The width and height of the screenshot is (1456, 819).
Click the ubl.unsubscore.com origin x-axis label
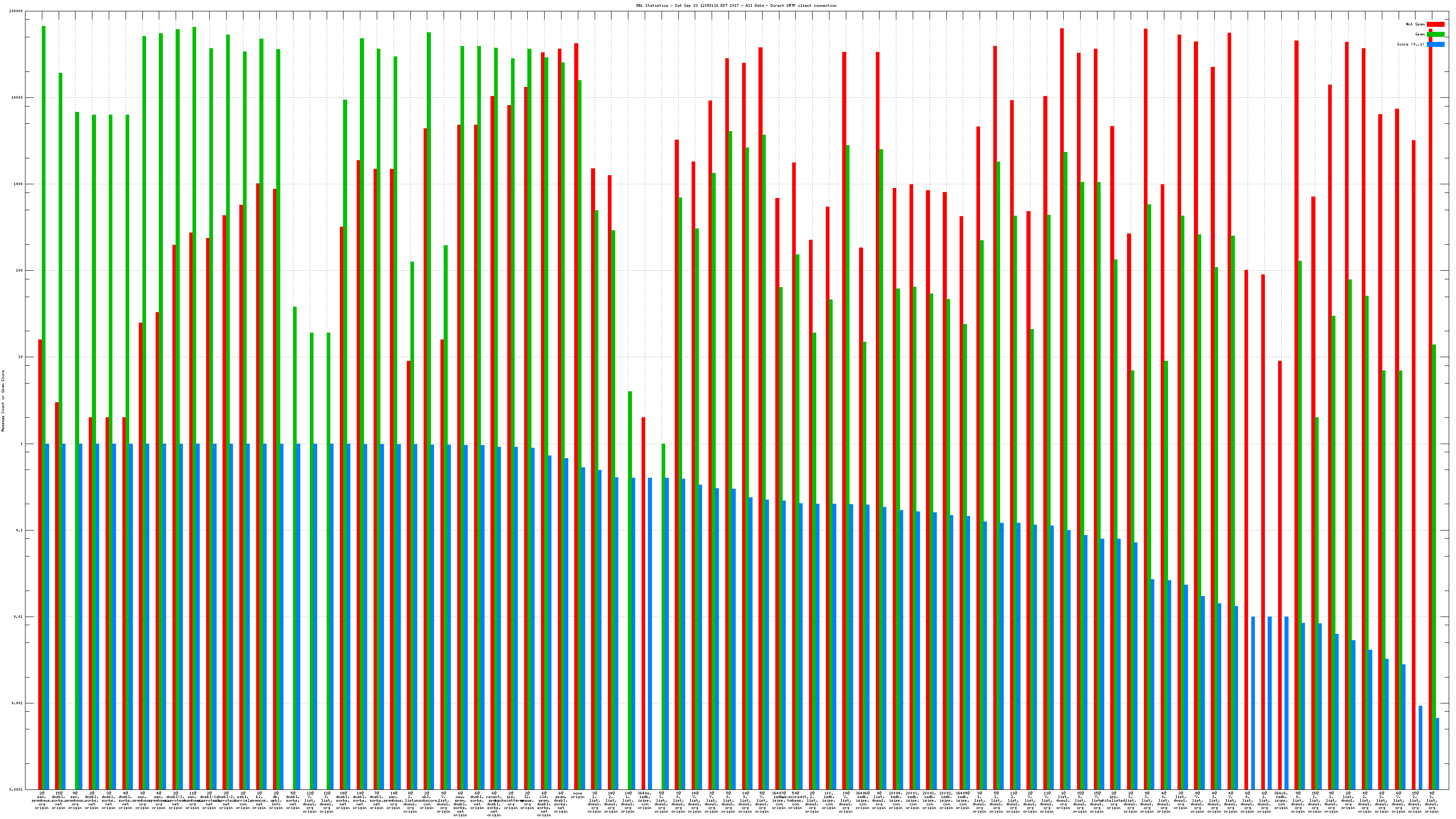427,801
